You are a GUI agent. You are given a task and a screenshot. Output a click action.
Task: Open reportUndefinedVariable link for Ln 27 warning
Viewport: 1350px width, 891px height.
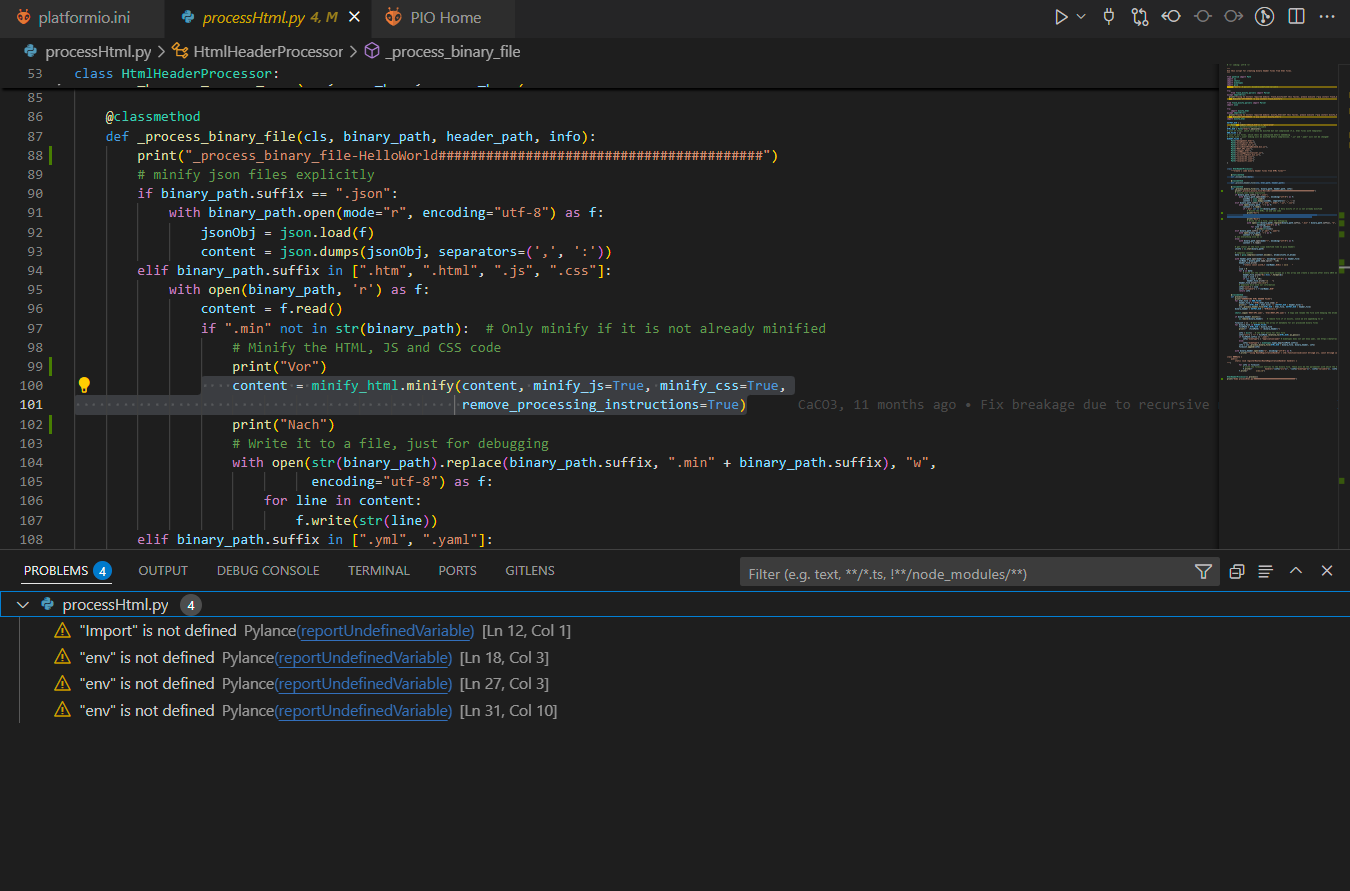tap(363, 684)
